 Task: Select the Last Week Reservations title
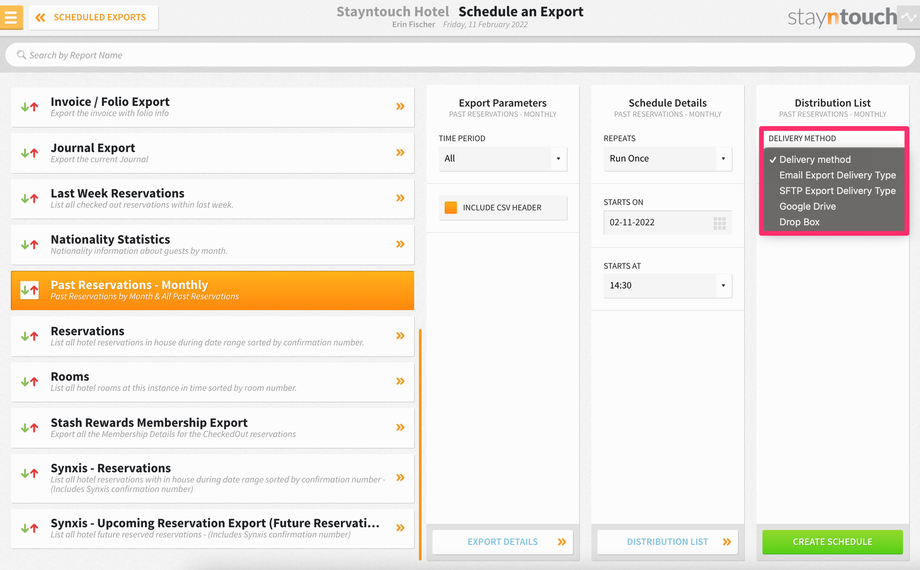pos(117,193)
